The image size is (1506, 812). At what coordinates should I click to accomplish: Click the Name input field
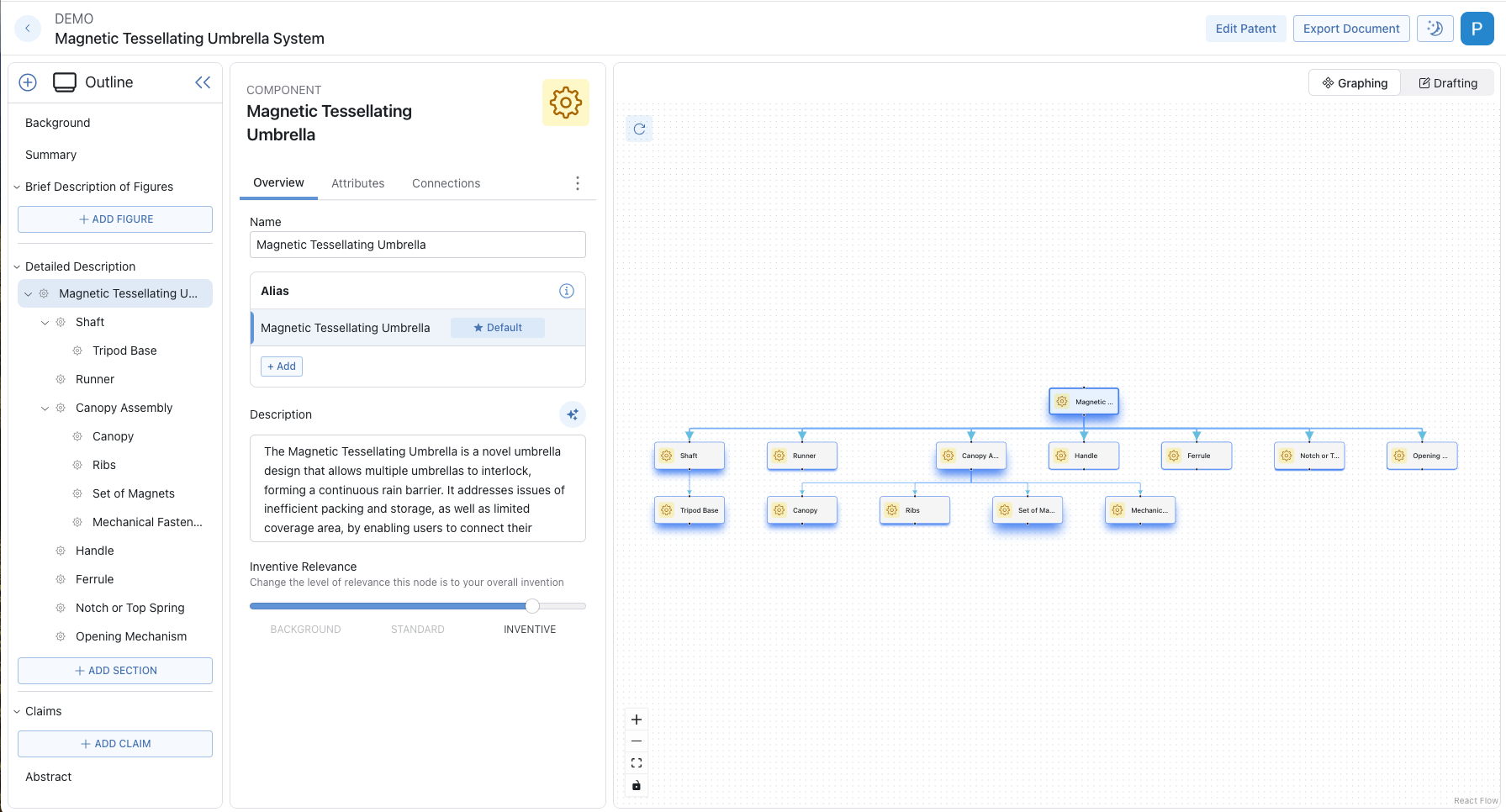[418, 245]
